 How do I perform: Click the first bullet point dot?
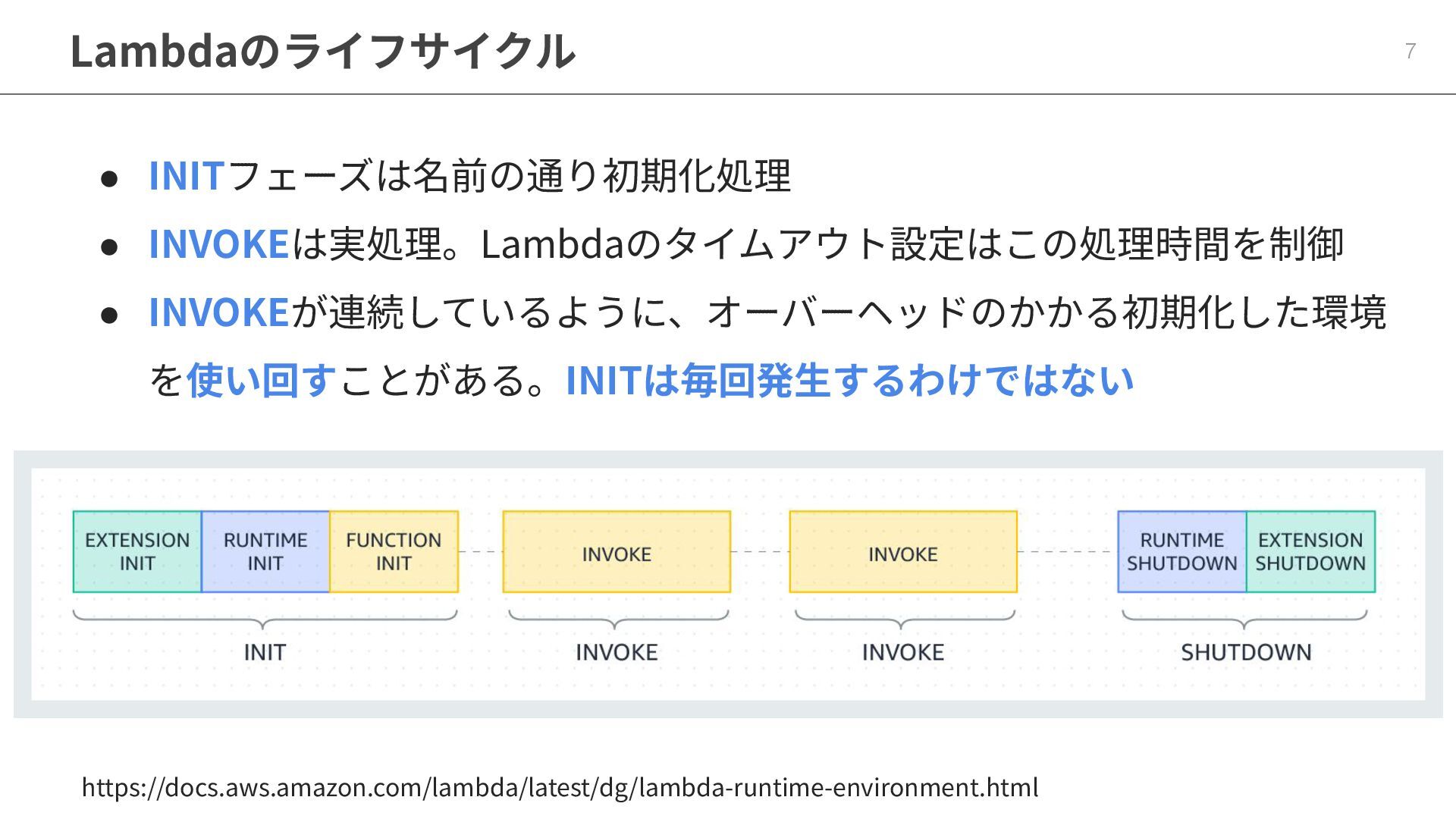pos(109,178)
